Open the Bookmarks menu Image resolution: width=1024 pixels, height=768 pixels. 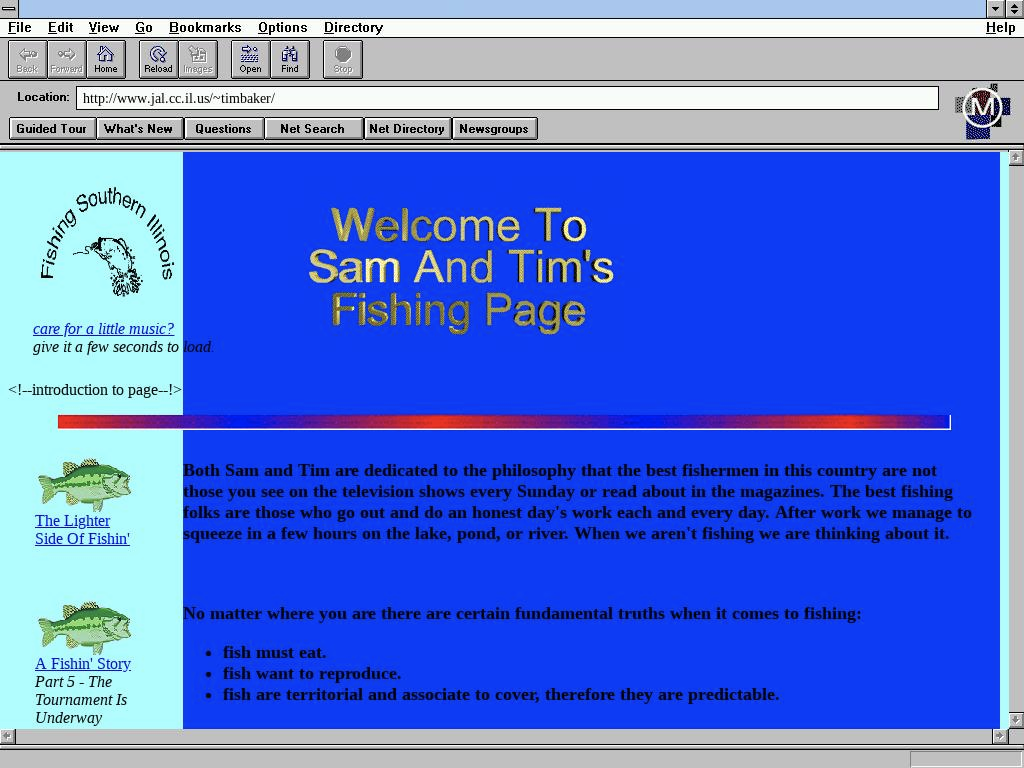tap(205, 28)
